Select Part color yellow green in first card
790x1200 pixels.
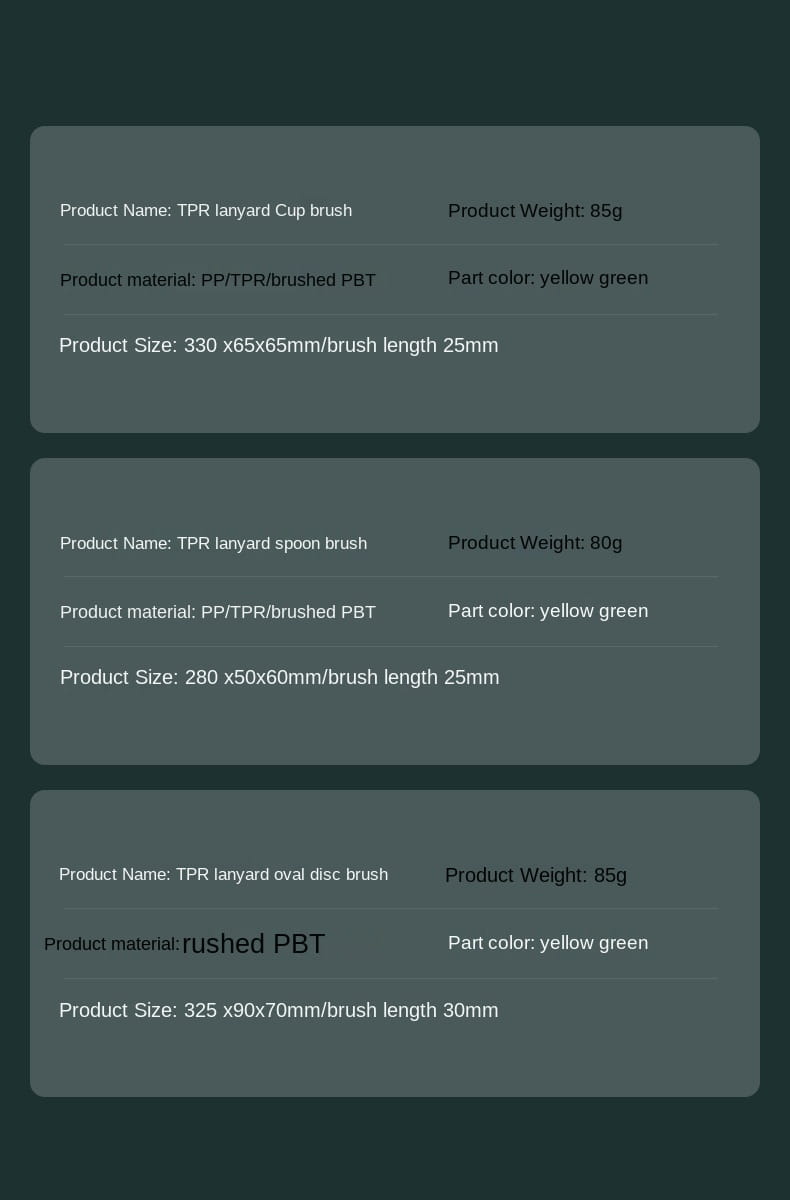click(548, 278)
